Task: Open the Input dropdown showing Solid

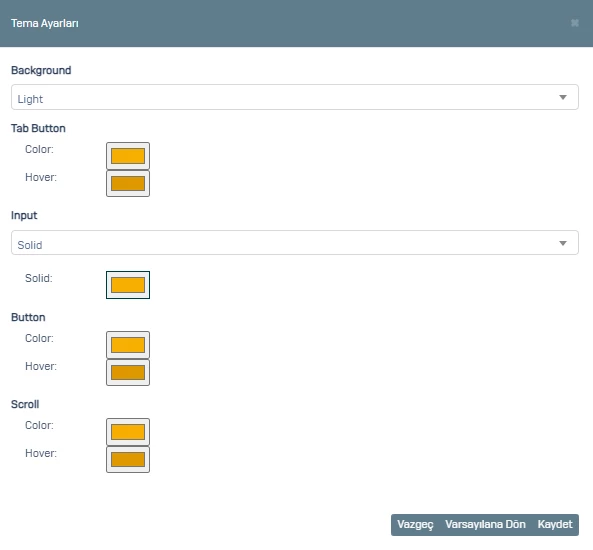Action: (295, 242)
